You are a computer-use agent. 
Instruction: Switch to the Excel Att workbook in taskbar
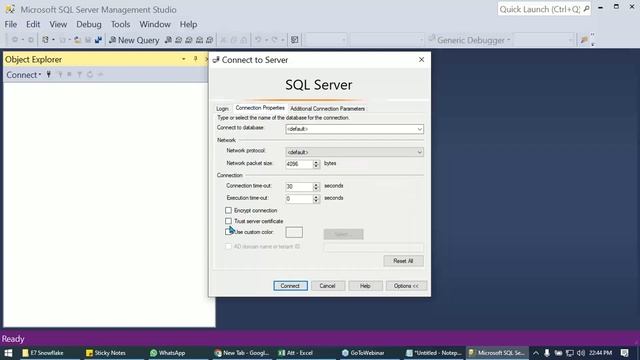point(295,353)
